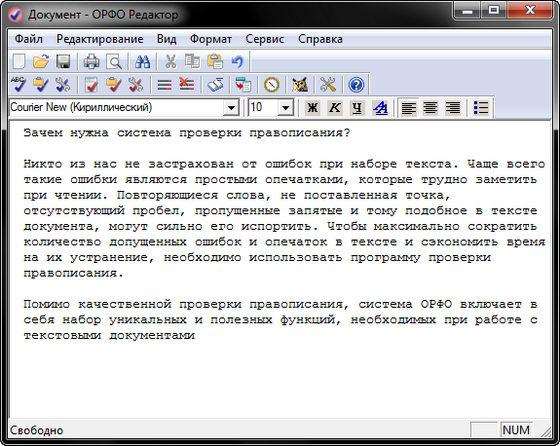Save the document using the floppy disk icon
Viewport: 560px width, 446px height.
coord(63,61)
